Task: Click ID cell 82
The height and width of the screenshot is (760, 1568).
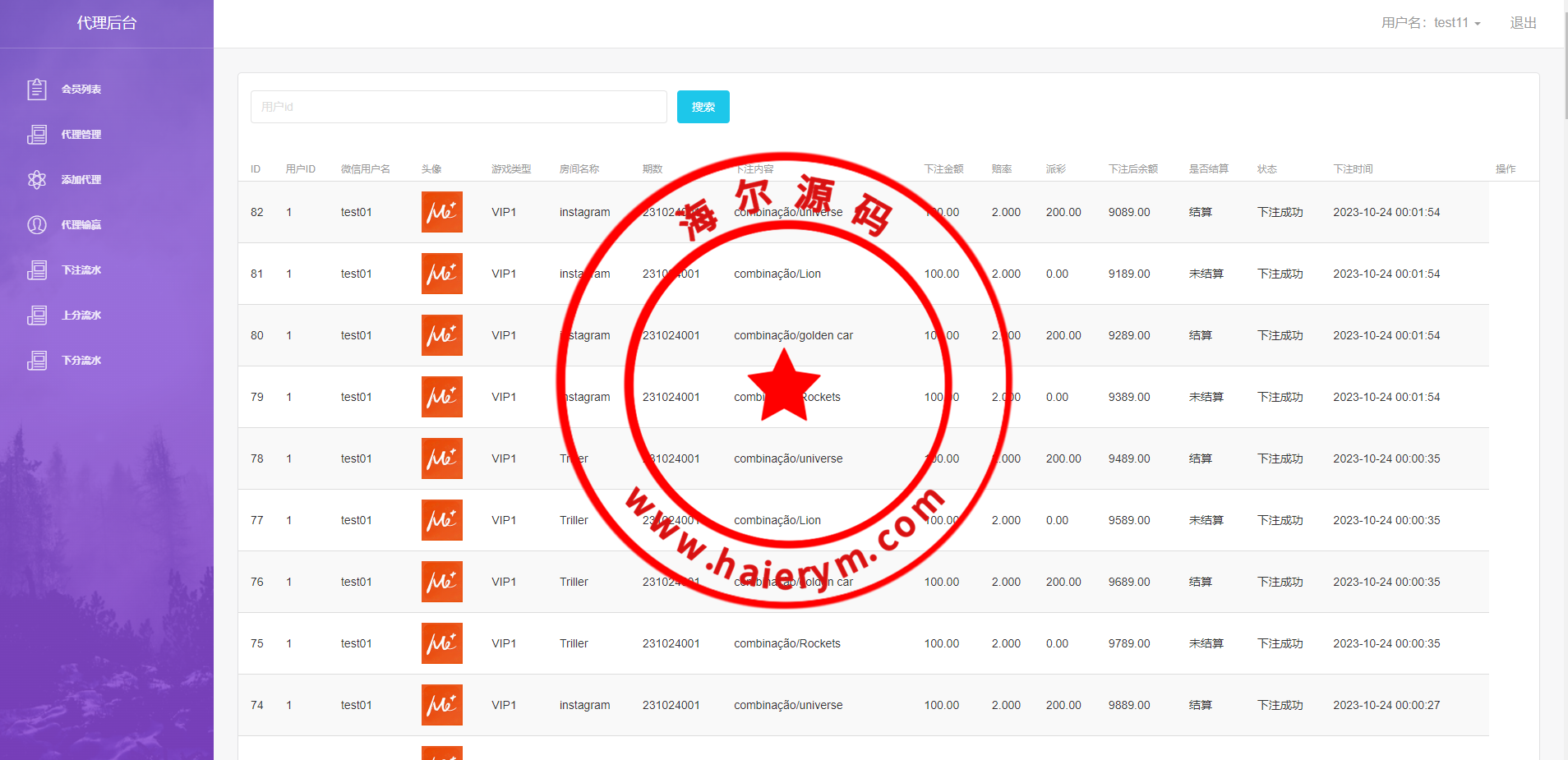Action: 257,212
